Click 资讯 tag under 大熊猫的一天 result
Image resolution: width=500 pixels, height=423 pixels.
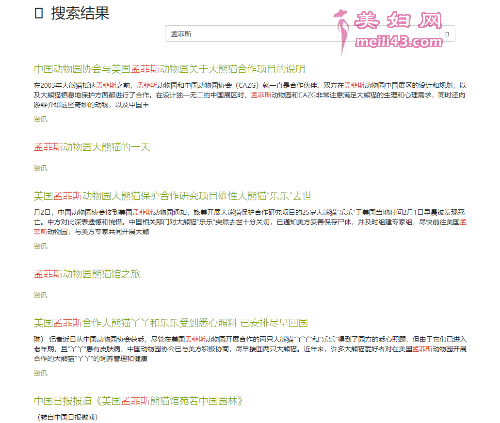click(x=40, y=168)
